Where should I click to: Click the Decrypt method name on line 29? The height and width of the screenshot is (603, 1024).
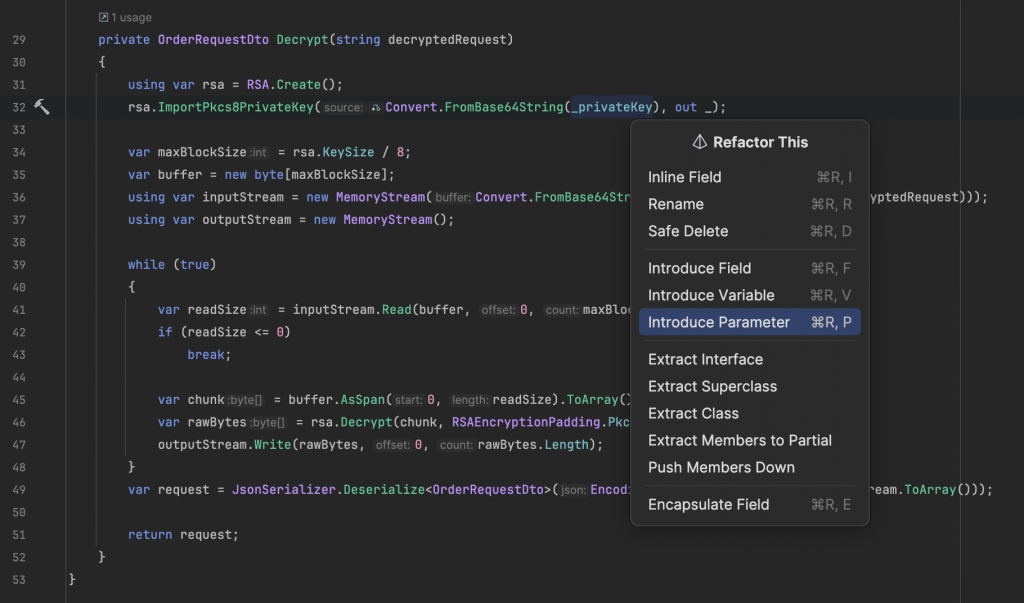300,40
